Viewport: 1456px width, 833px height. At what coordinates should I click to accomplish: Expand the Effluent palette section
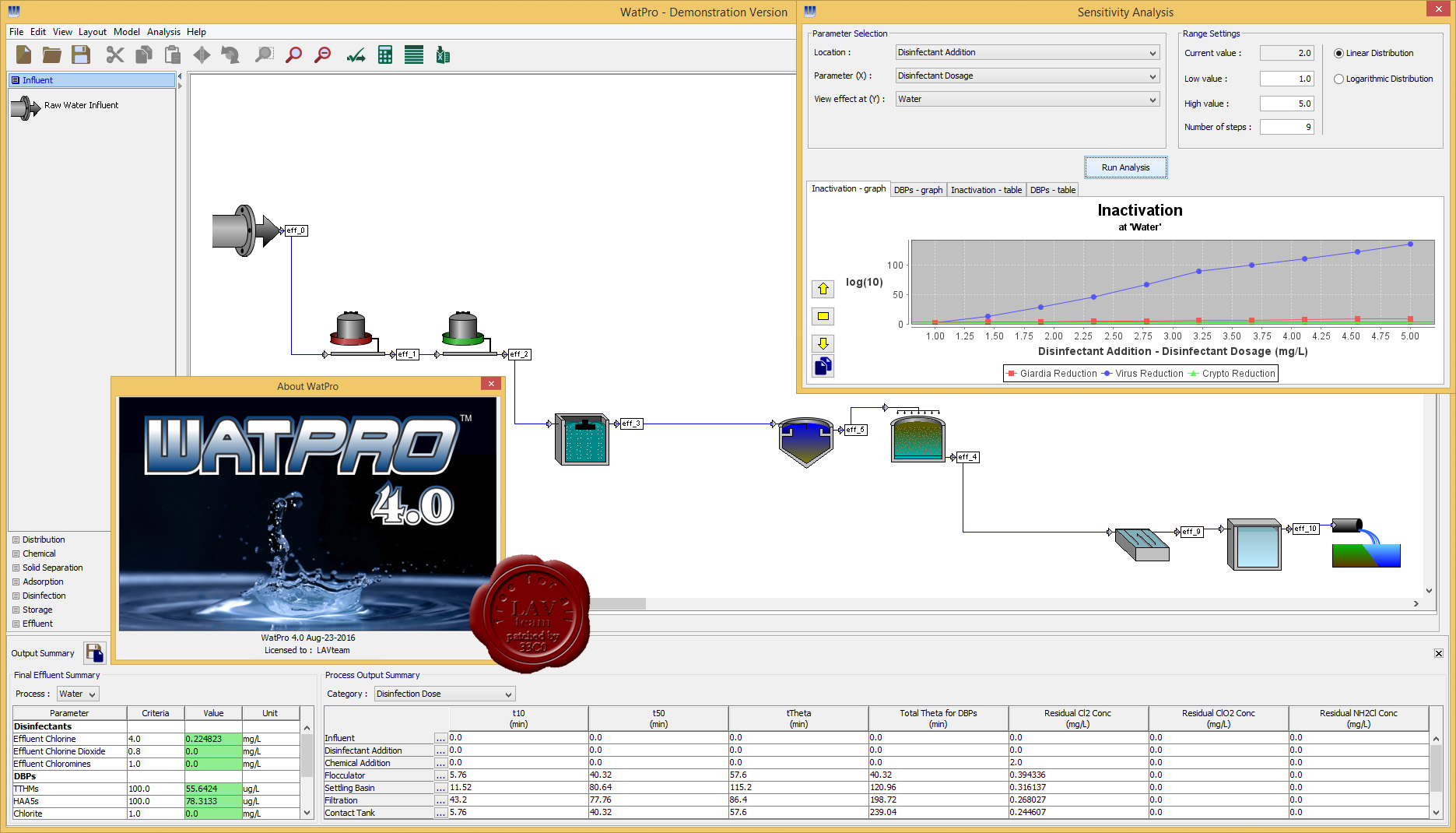click(x=37, y=624)
